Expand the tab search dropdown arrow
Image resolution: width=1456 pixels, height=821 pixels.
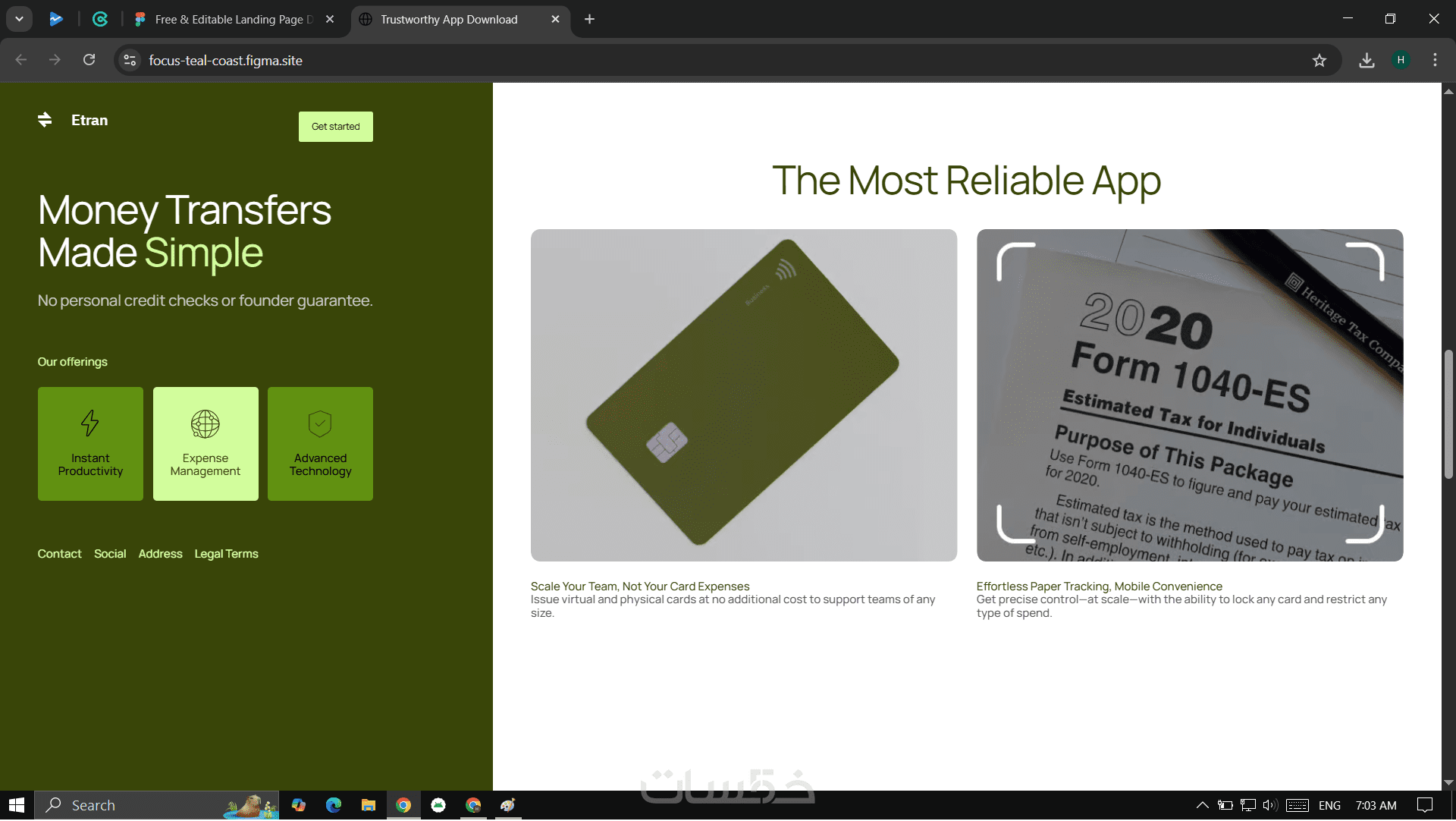pyautogui.click(x=19, y=19)
